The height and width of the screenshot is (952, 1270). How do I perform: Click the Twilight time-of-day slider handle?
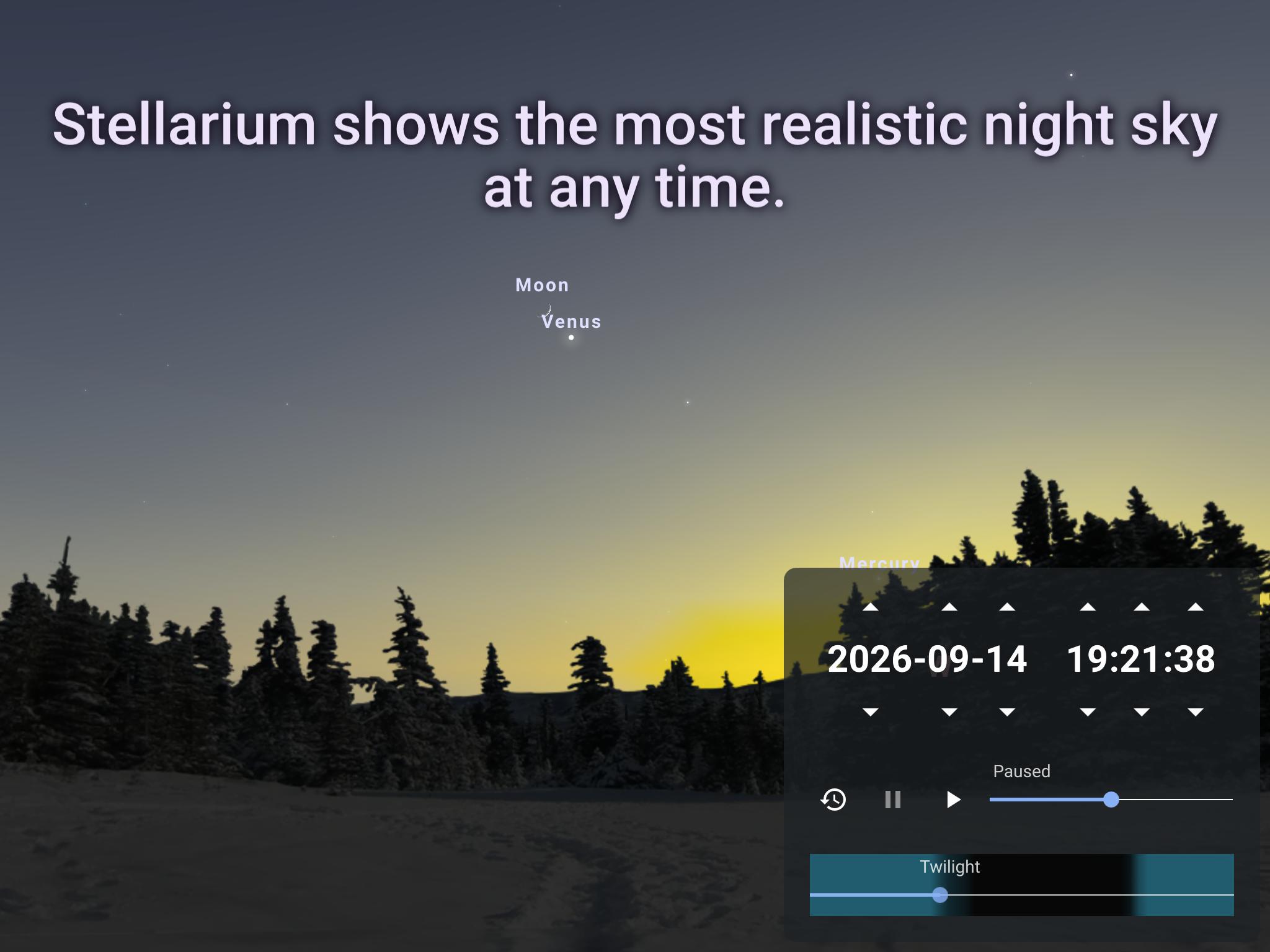[940, 895]
